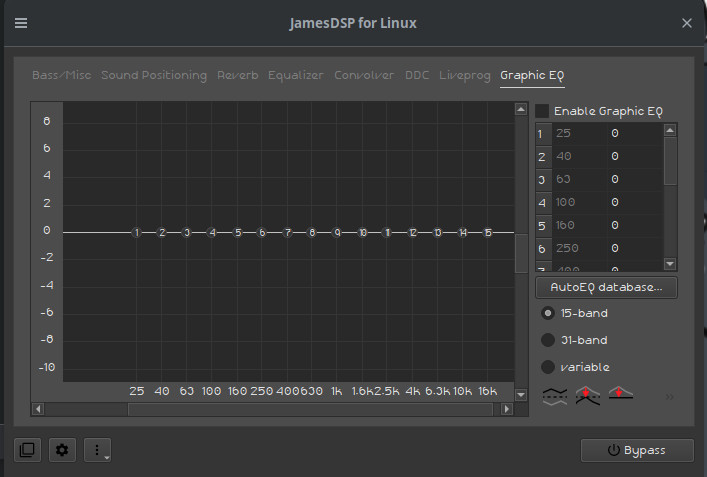707x477 pixels.
Task: Switch to the DDC tab
Action: (417, 75)
